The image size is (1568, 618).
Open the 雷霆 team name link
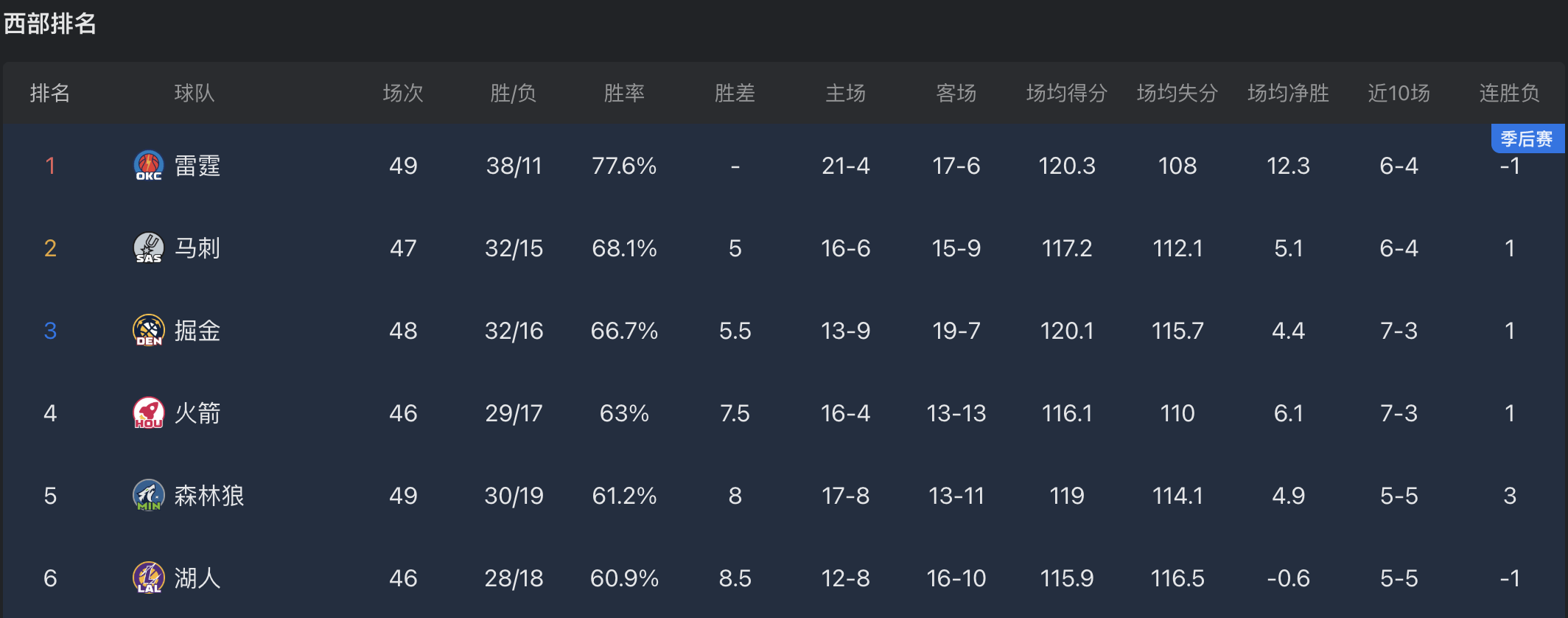(x=197, y=166)
